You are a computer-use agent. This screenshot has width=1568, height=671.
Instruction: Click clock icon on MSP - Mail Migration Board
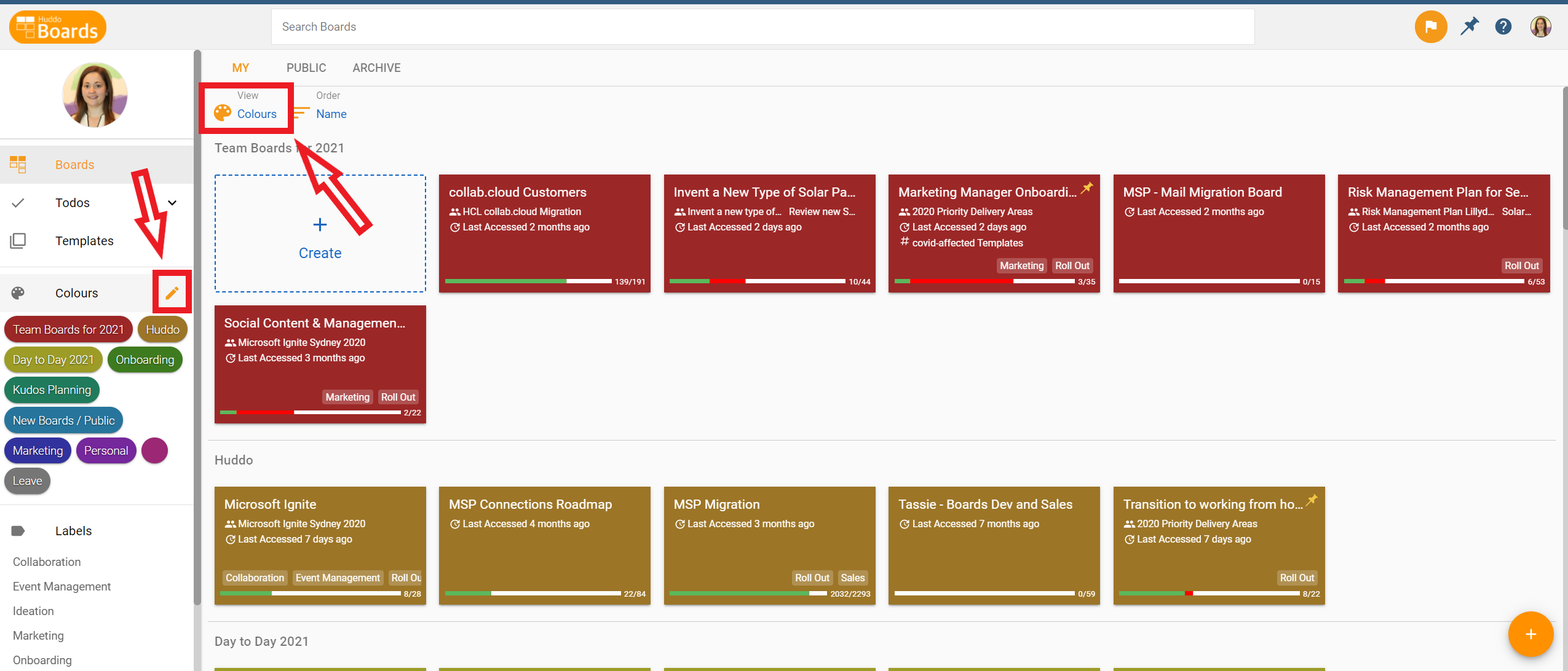coord(1130,212)
